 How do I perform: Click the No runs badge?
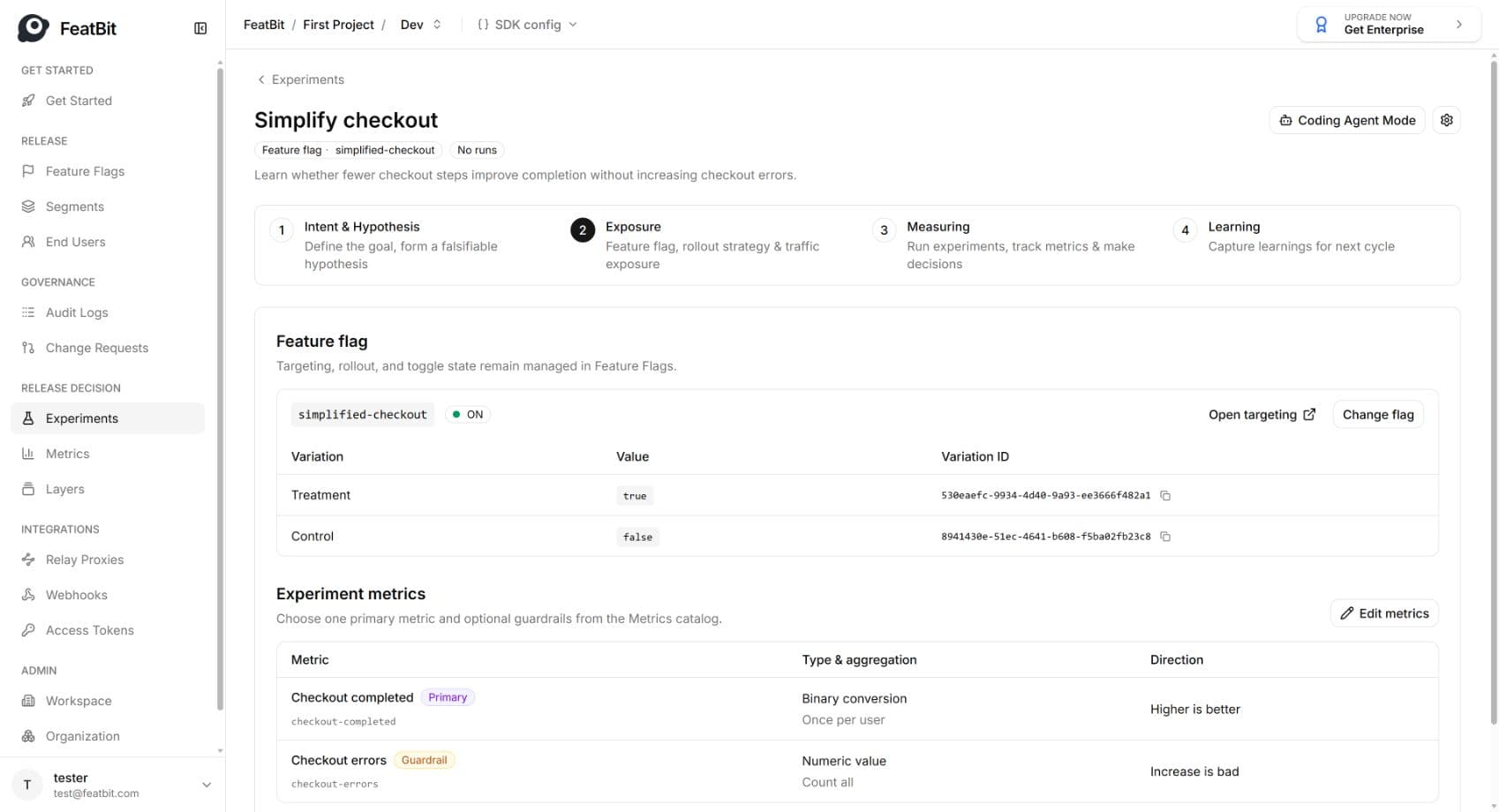pos(477,150)
